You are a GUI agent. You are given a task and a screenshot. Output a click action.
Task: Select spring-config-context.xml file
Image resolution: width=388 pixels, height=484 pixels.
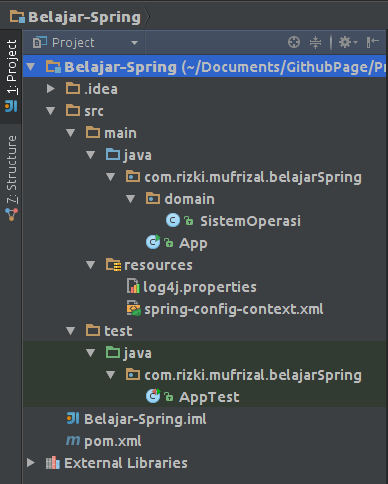[x=234, y=309]
